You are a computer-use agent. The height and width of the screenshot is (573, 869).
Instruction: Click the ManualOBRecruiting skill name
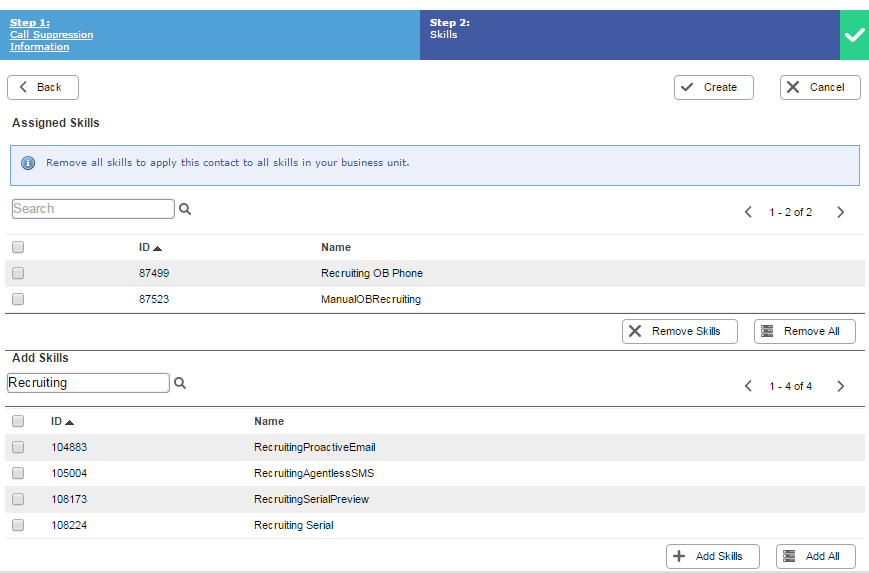[x=371, y=299]
